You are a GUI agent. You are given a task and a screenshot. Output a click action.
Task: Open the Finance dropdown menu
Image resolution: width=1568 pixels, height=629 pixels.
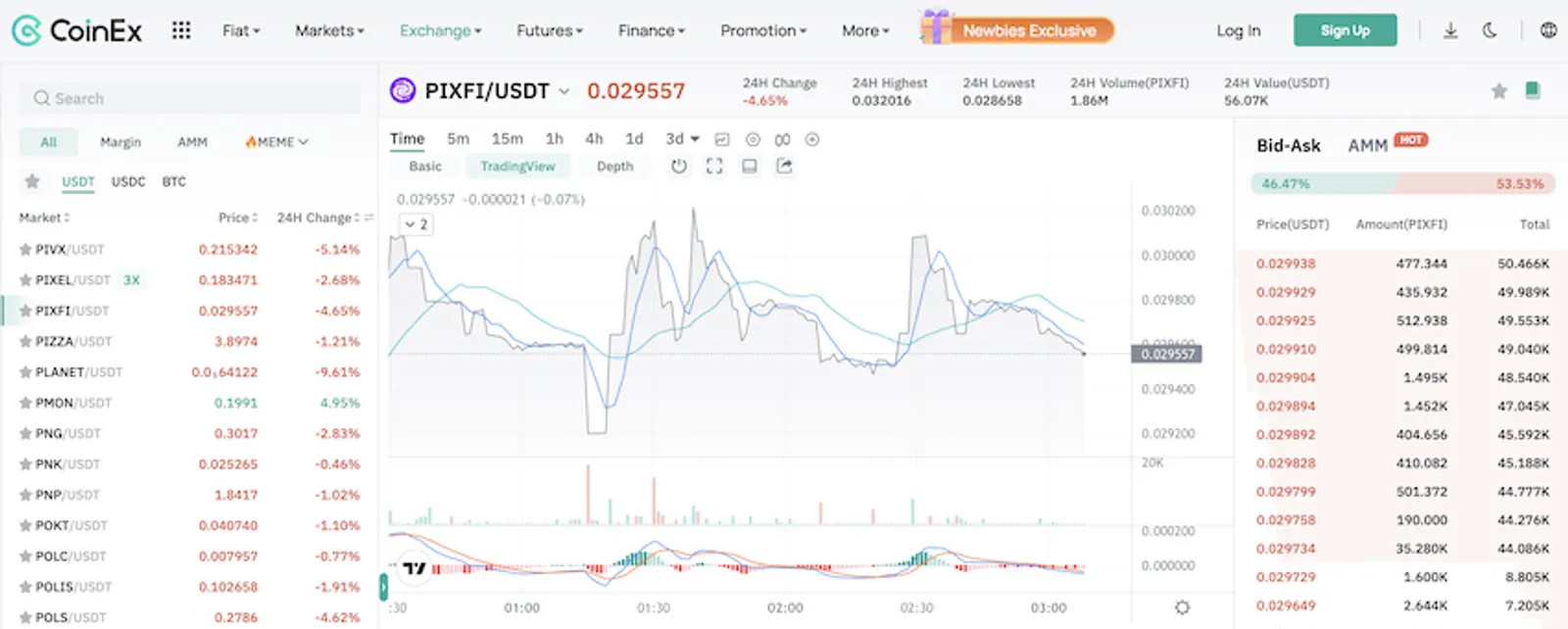pos(652,30)
